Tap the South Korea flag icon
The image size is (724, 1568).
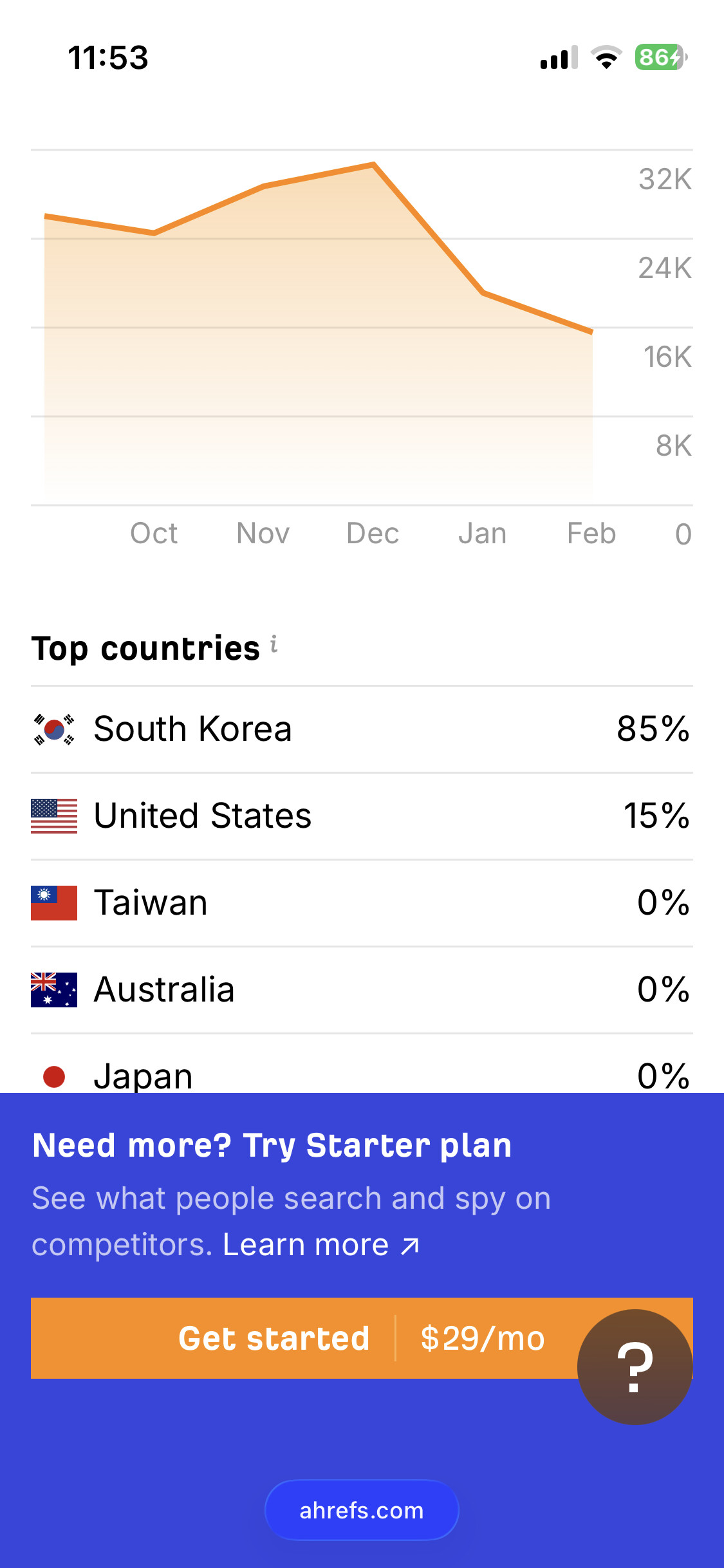tap(54, 729)
